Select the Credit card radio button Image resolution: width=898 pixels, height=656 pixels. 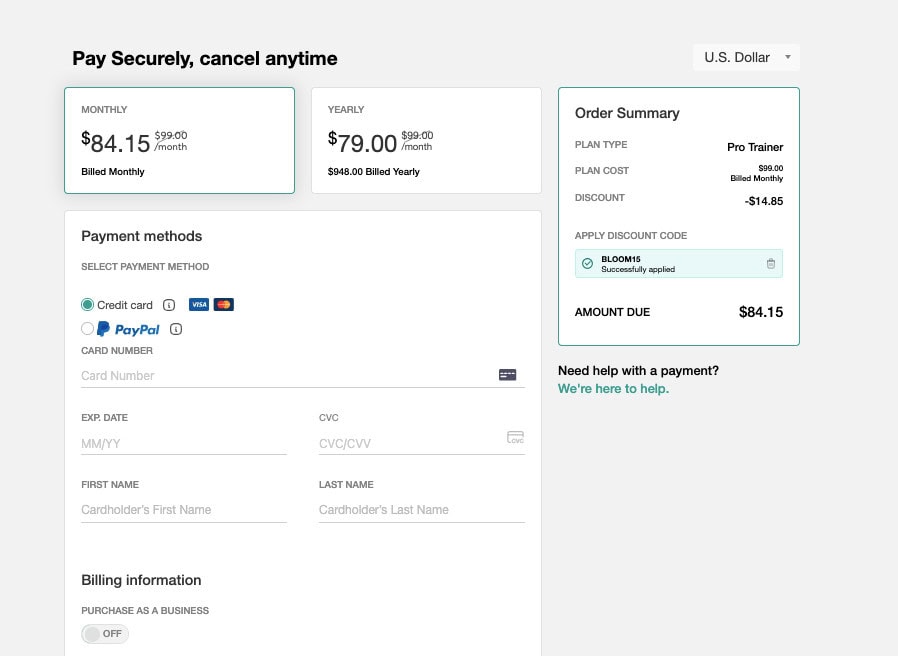tap(88, 305)
